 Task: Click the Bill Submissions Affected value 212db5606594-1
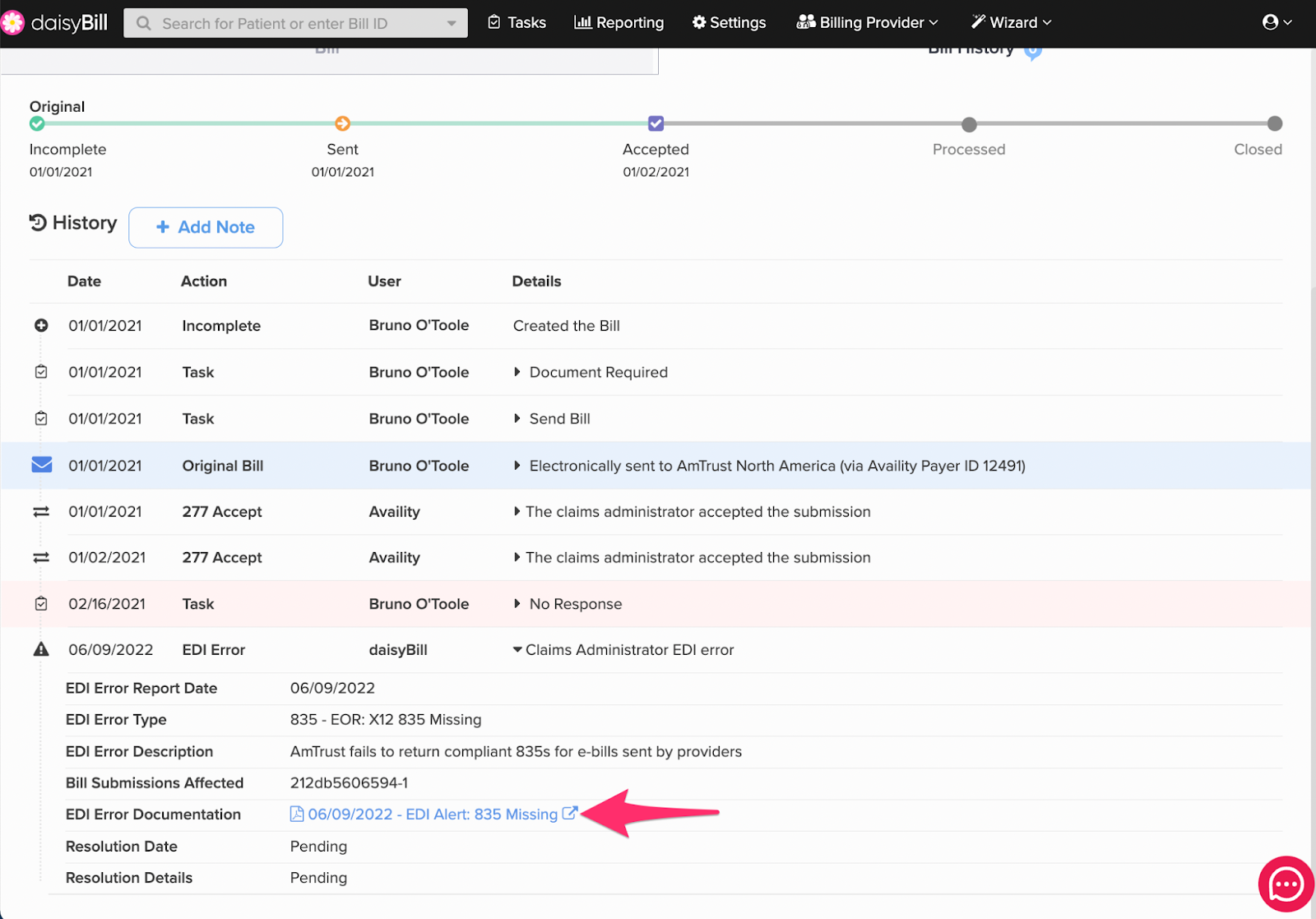point(349,782)
